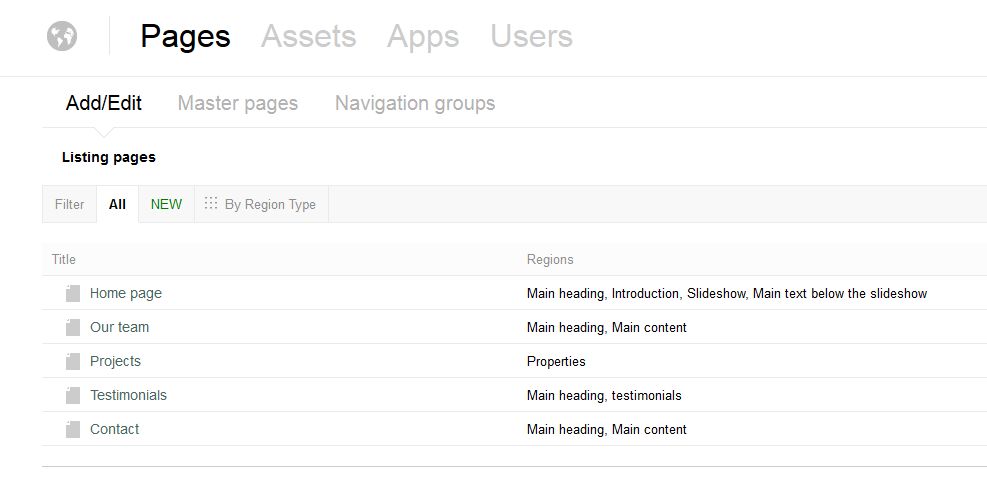The image size is (987, 496).
Task: Click the Contact page icon
Action: pos(73,429)
